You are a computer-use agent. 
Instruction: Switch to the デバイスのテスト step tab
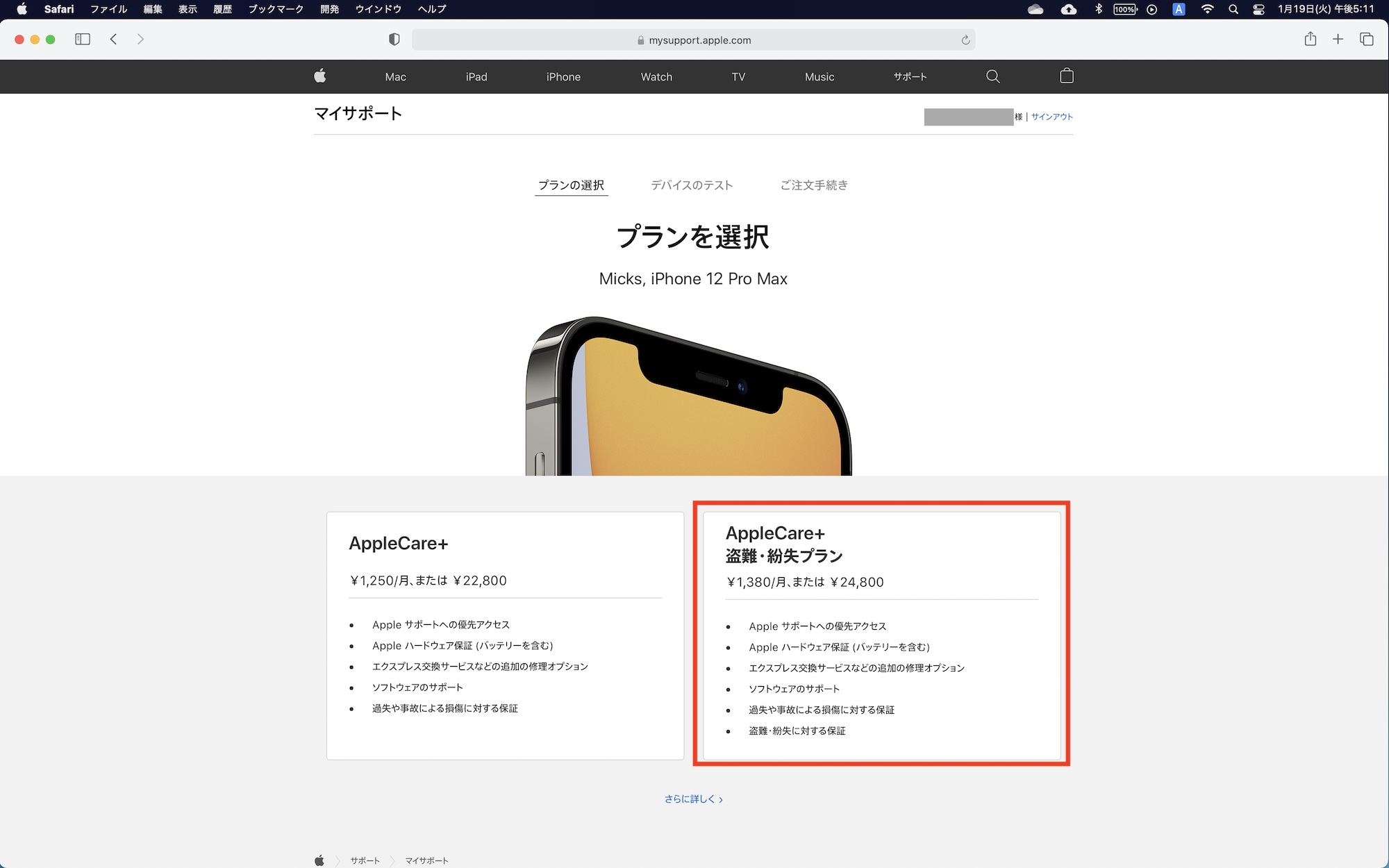pyautogui.click(x=691, y=185)
